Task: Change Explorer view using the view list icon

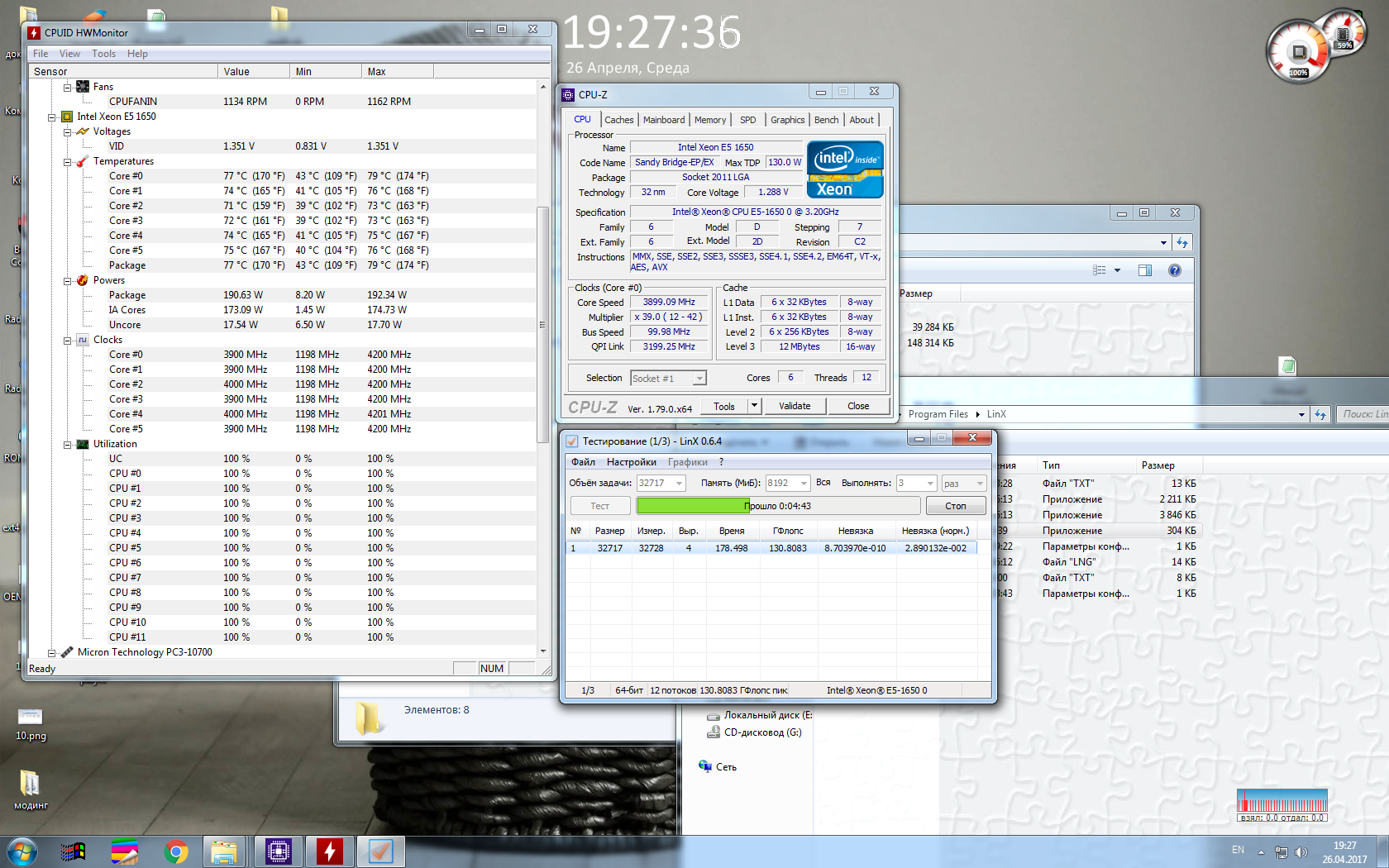Action: click(x=1100, y=270)
